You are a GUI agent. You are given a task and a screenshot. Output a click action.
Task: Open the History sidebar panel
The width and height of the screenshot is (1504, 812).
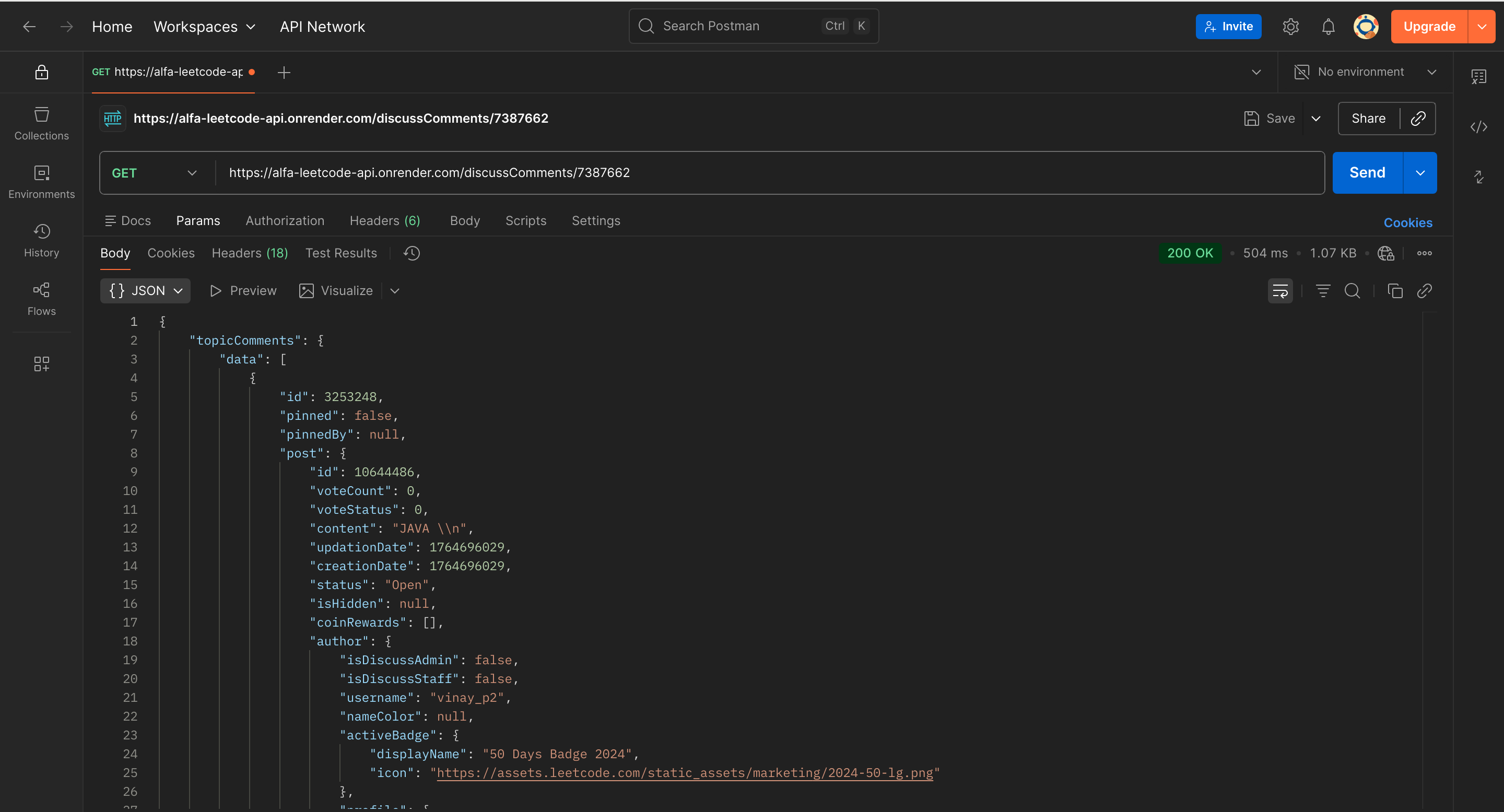[41, 240]
